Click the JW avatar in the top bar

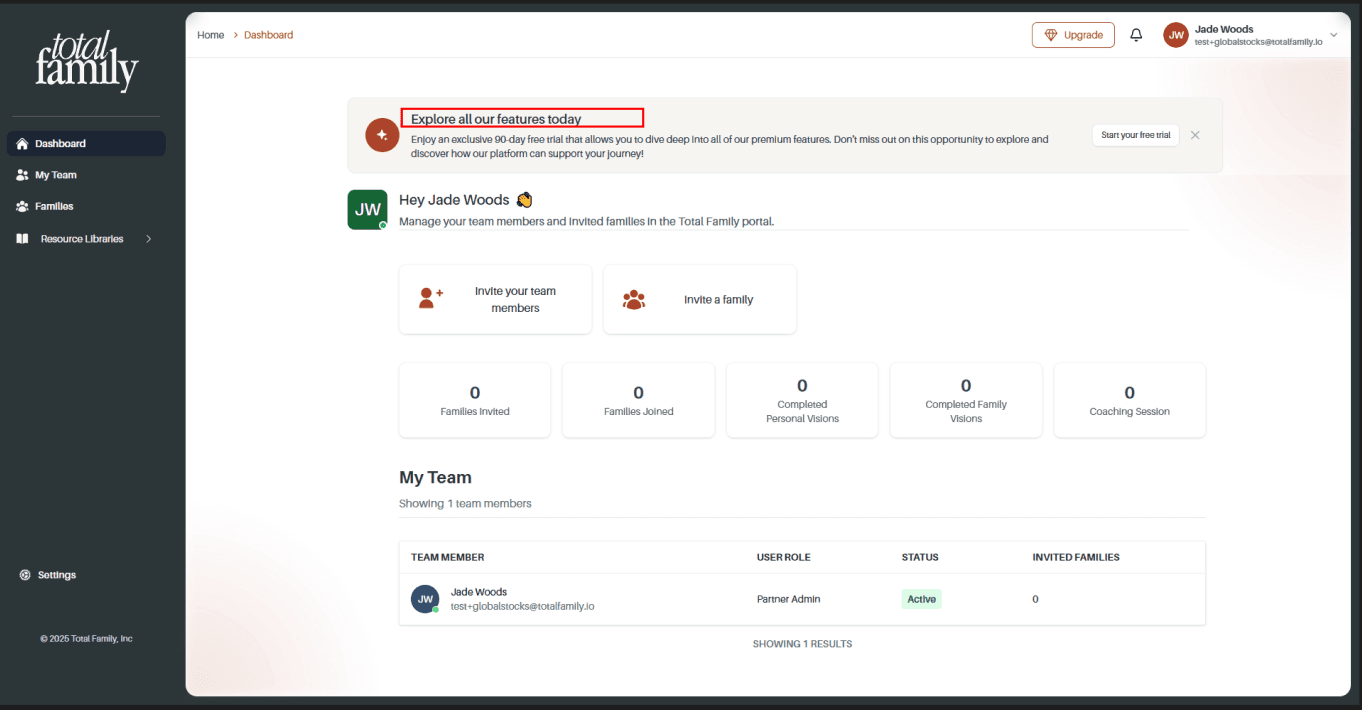(x=1176, y=35)
